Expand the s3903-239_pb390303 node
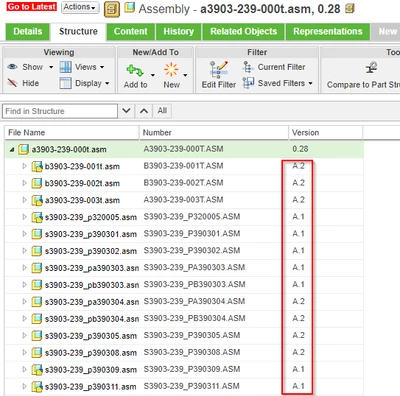 click(x=24, y=285)
